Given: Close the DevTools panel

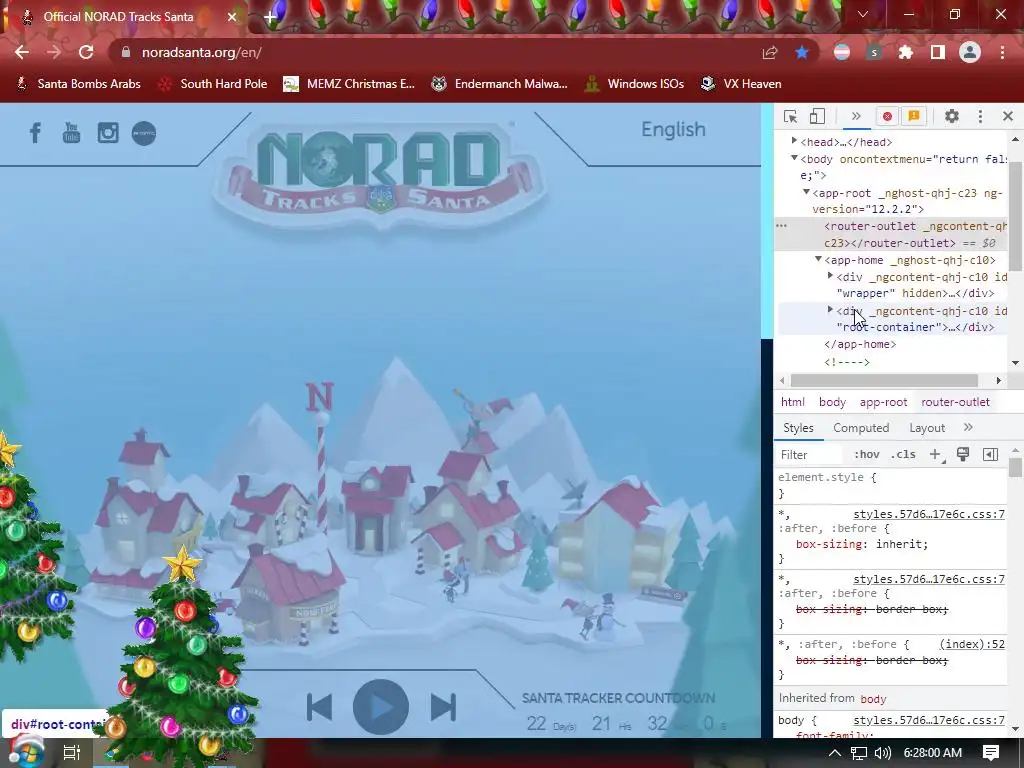Looking at the screenshot, I should [1008, 116].
